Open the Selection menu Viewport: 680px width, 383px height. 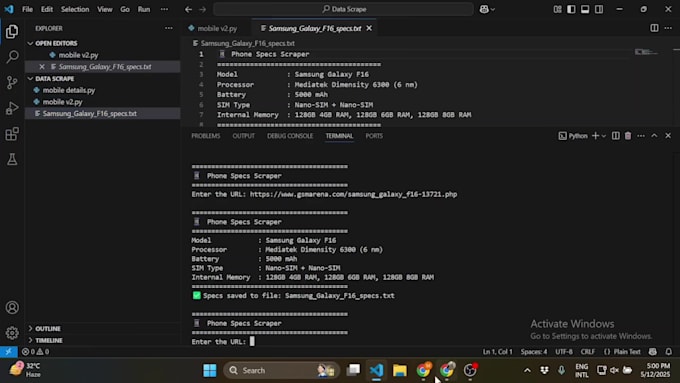(x=75, y=9)
